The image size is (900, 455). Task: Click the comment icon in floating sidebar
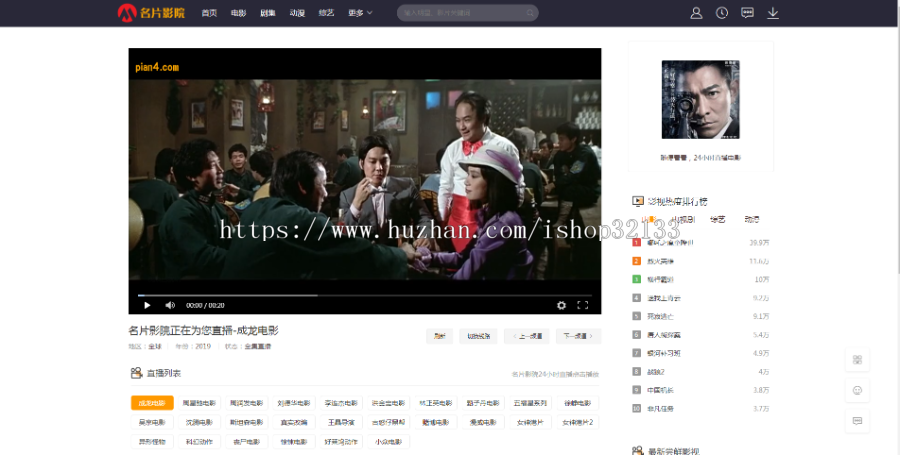tap(858, 421)
